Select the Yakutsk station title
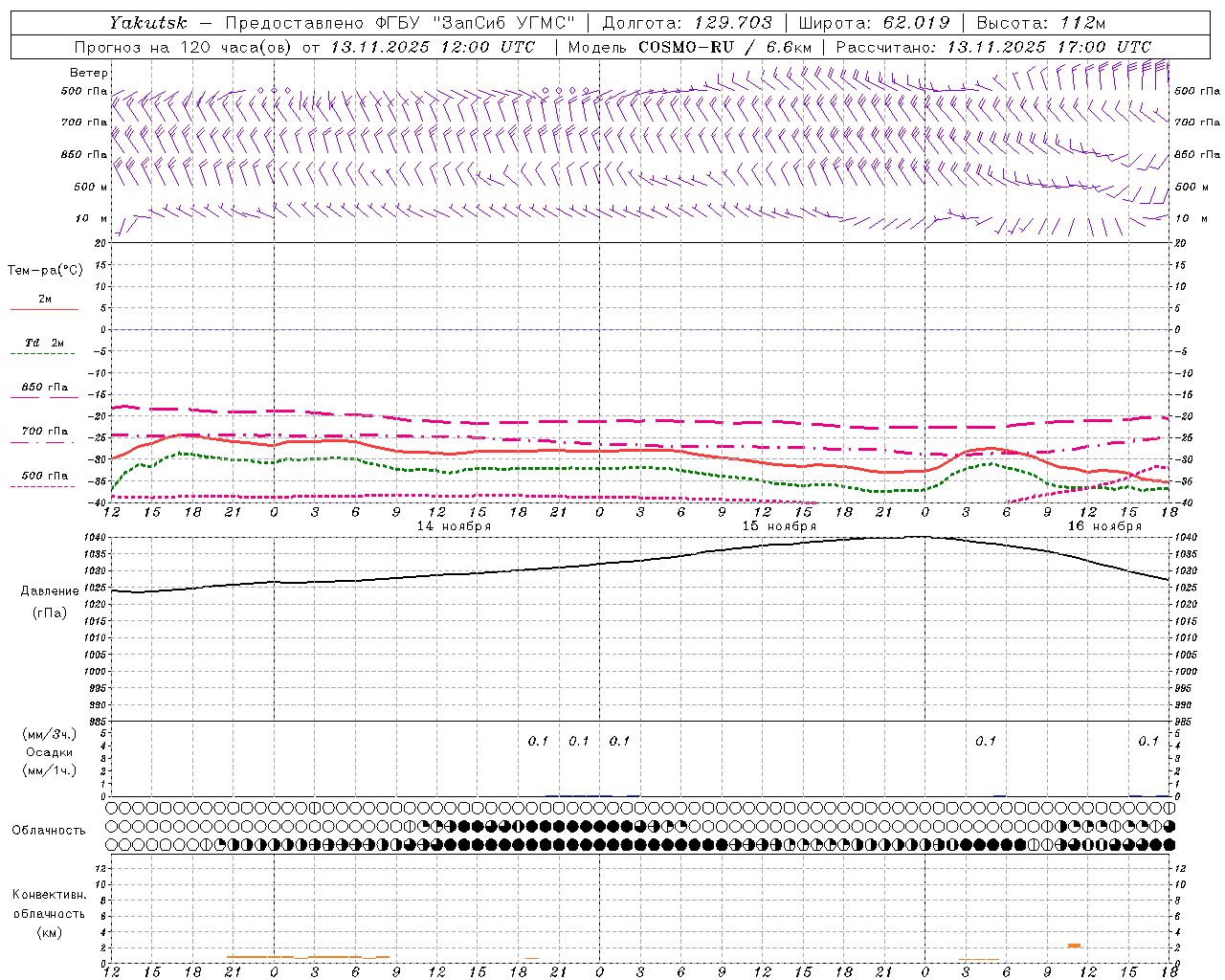 point(147,23)
